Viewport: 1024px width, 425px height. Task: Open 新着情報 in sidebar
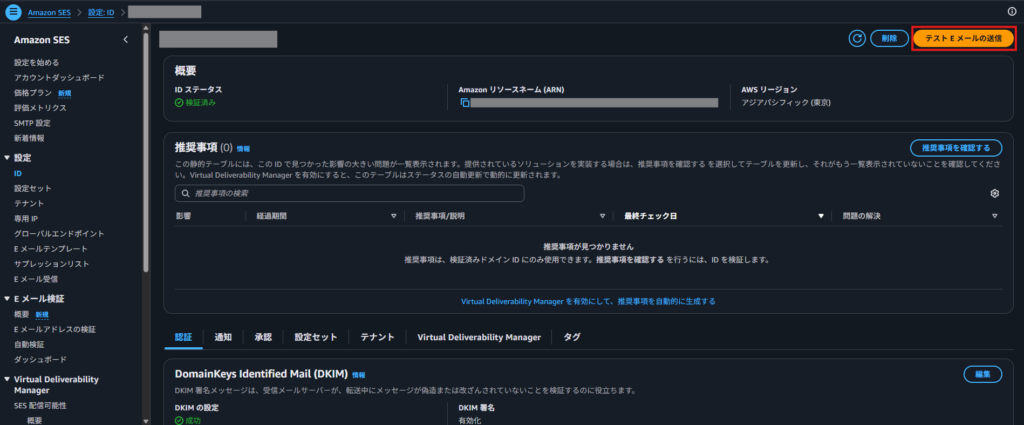(29, 138)
